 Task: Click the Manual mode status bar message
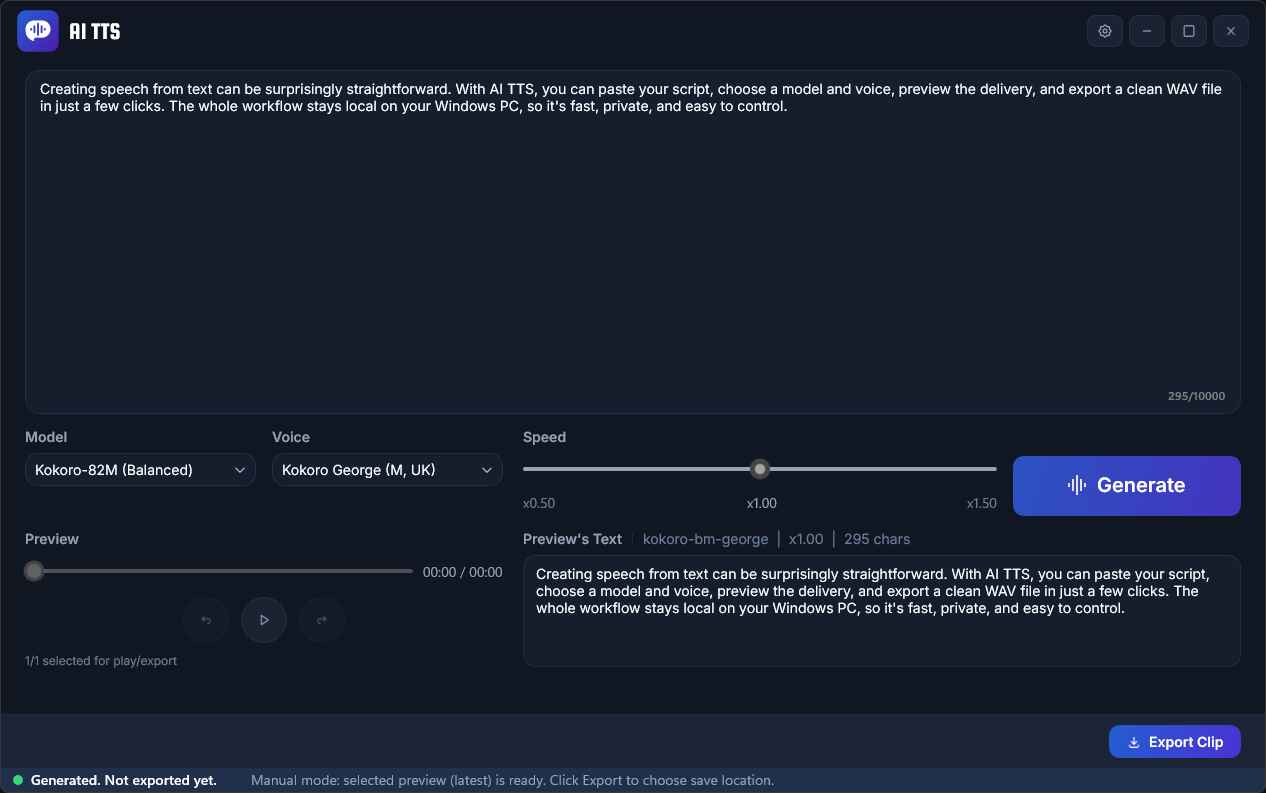coord(512,780)
